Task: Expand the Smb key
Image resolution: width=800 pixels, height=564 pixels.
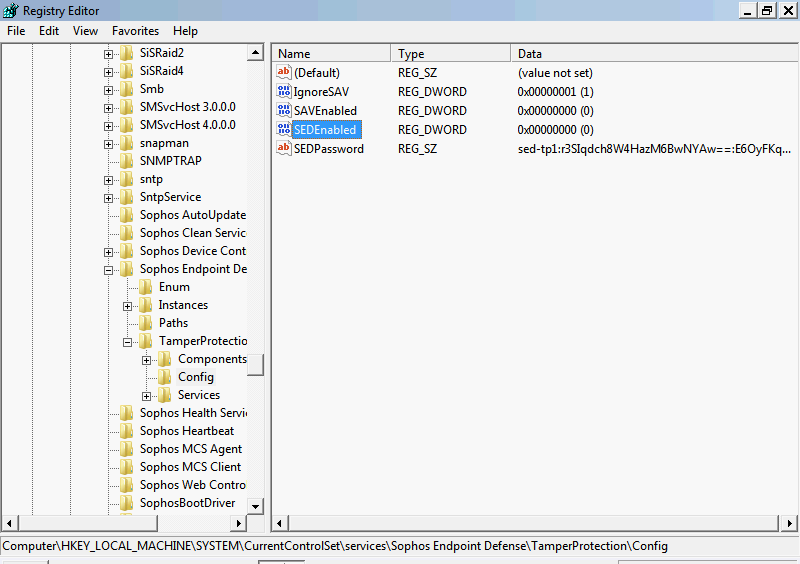Action: point(108,90)
